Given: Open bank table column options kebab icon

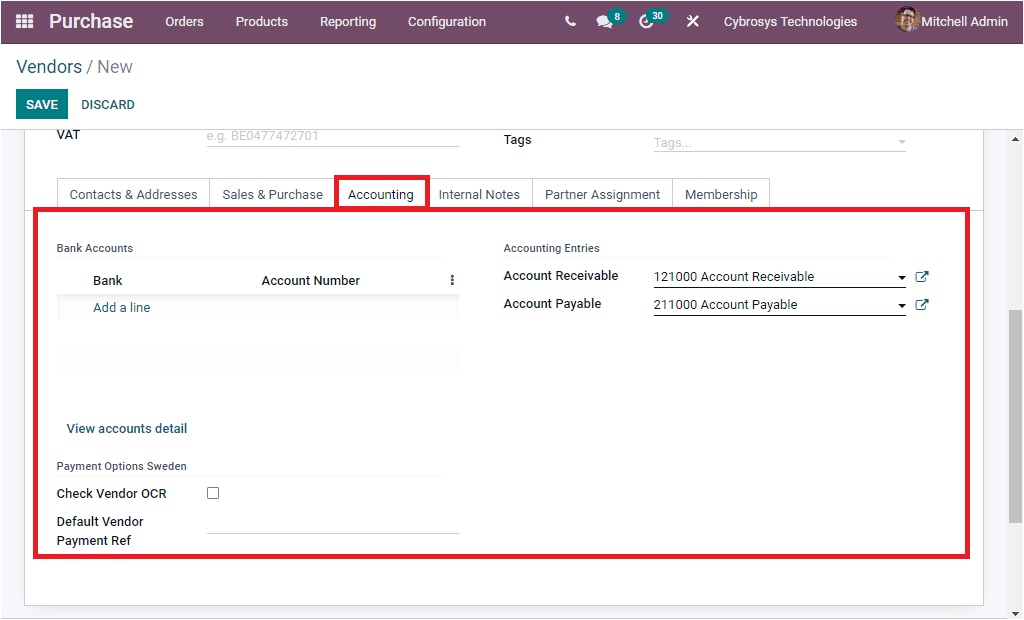Looking at the screenshot, I should (452, 280).
